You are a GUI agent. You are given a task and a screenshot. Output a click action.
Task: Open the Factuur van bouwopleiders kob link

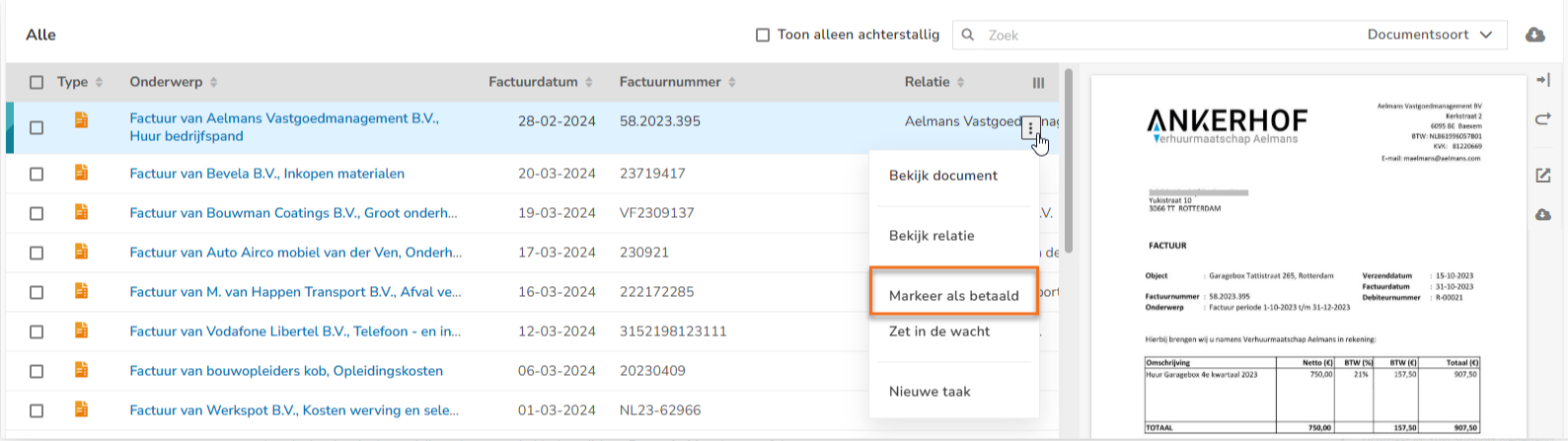(286, 371)
